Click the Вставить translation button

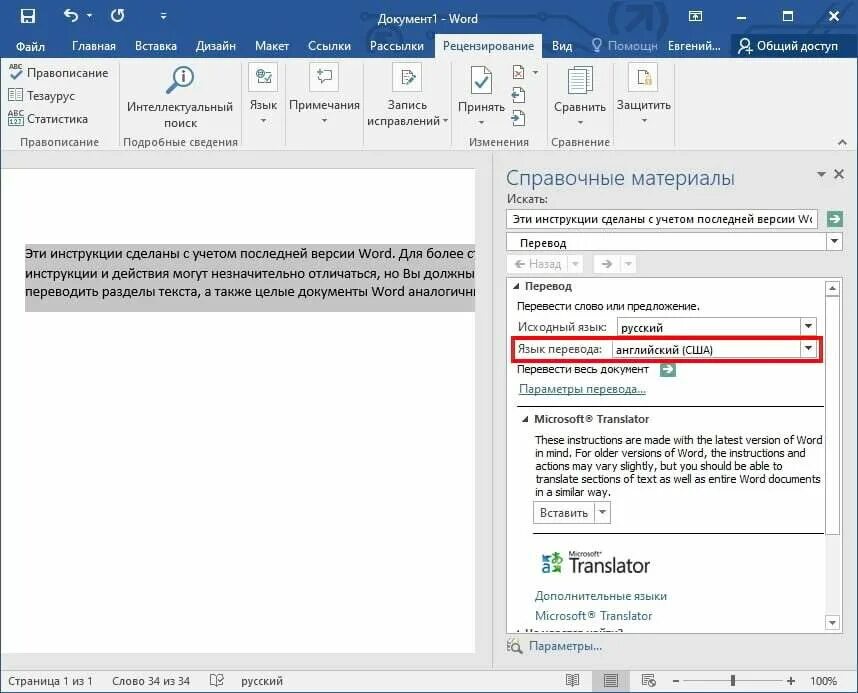pyautogui.click(x=565, y=511)
